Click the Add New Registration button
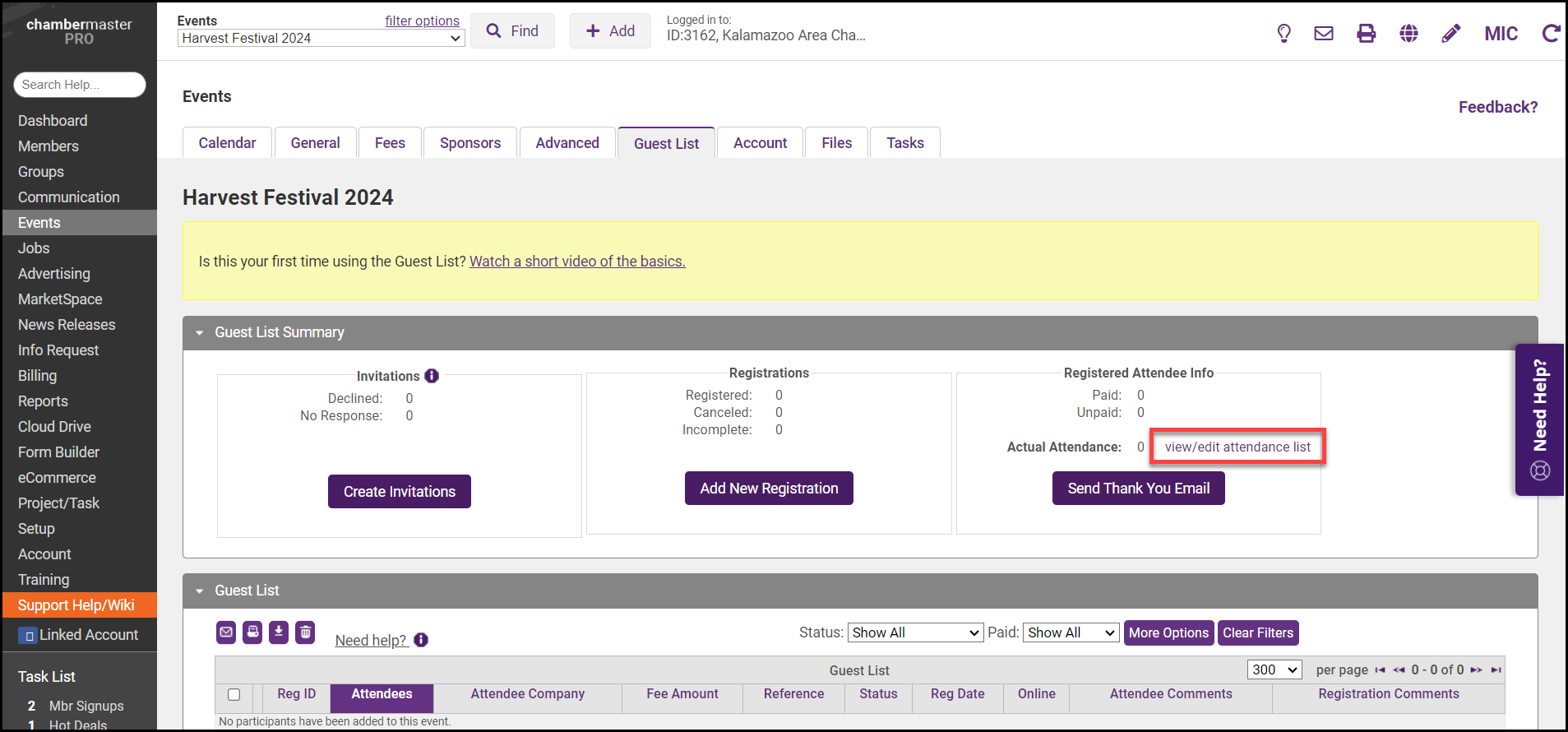Viewport: 1568px width, 732px height. click(769, 489)
